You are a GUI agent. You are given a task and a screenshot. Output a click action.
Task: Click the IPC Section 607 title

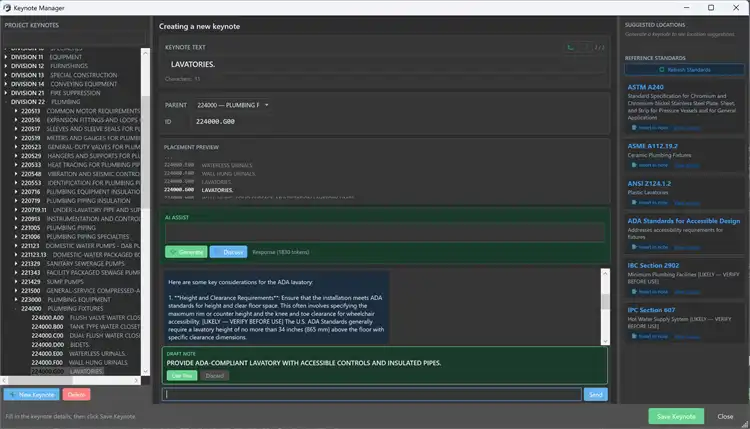(651, 310)
